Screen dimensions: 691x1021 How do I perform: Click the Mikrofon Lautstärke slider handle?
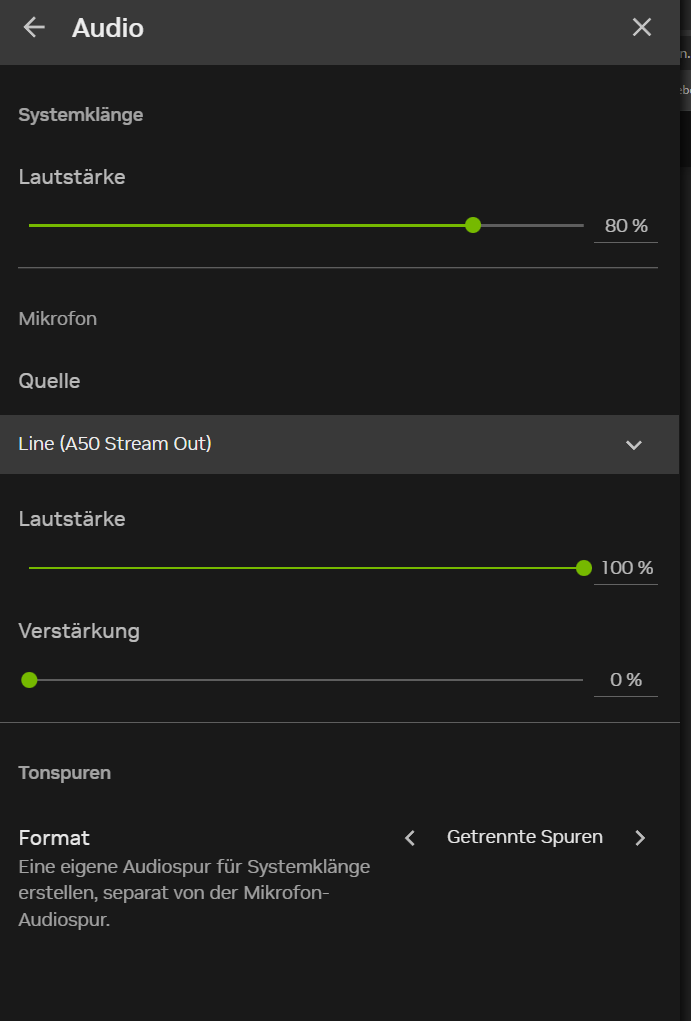coord(584,568)
